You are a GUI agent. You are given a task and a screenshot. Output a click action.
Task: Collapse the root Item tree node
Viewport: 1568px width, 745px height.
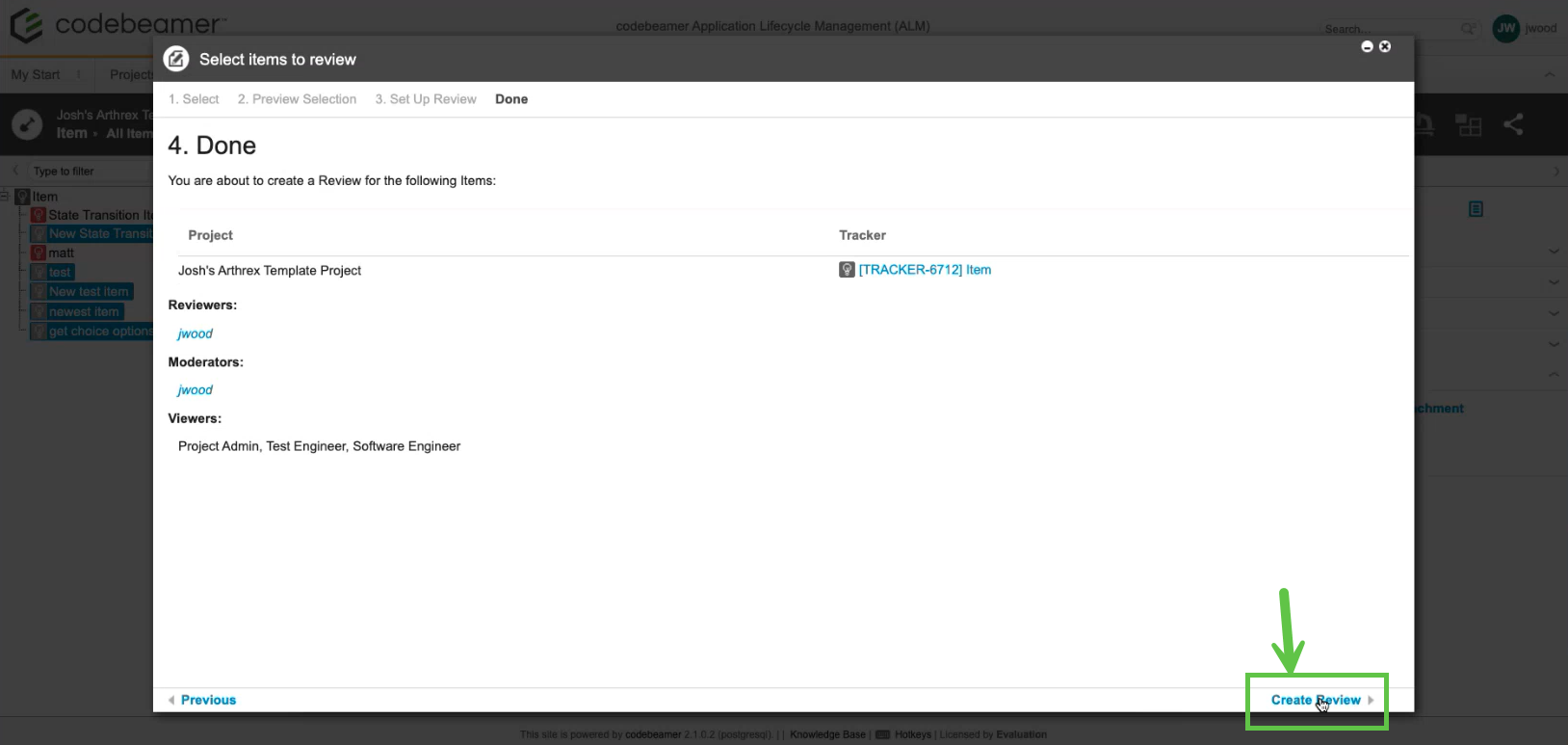tap(5, 197)
